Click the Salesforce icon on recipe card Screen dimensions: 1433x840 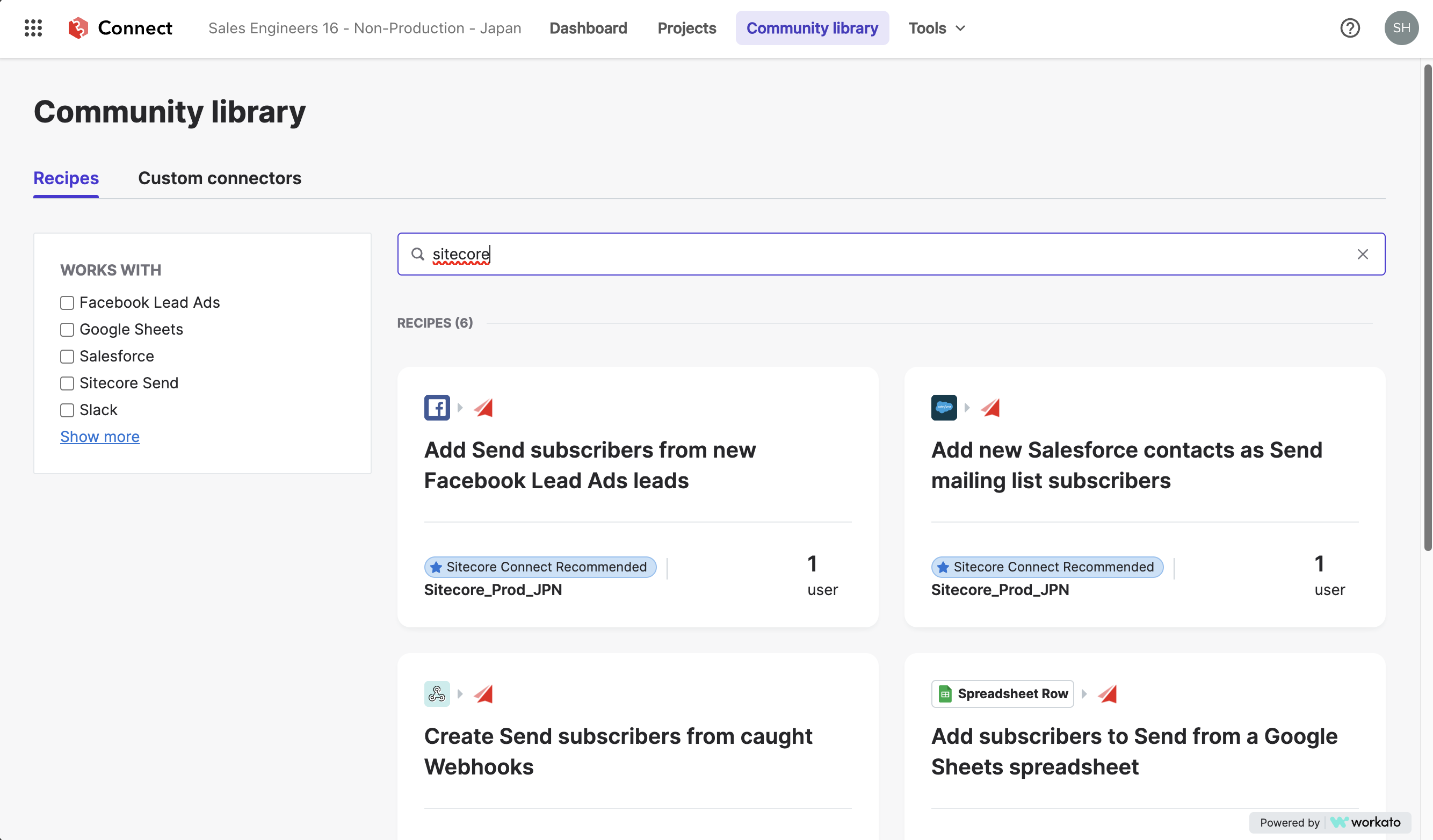click(x=944, y=407)
